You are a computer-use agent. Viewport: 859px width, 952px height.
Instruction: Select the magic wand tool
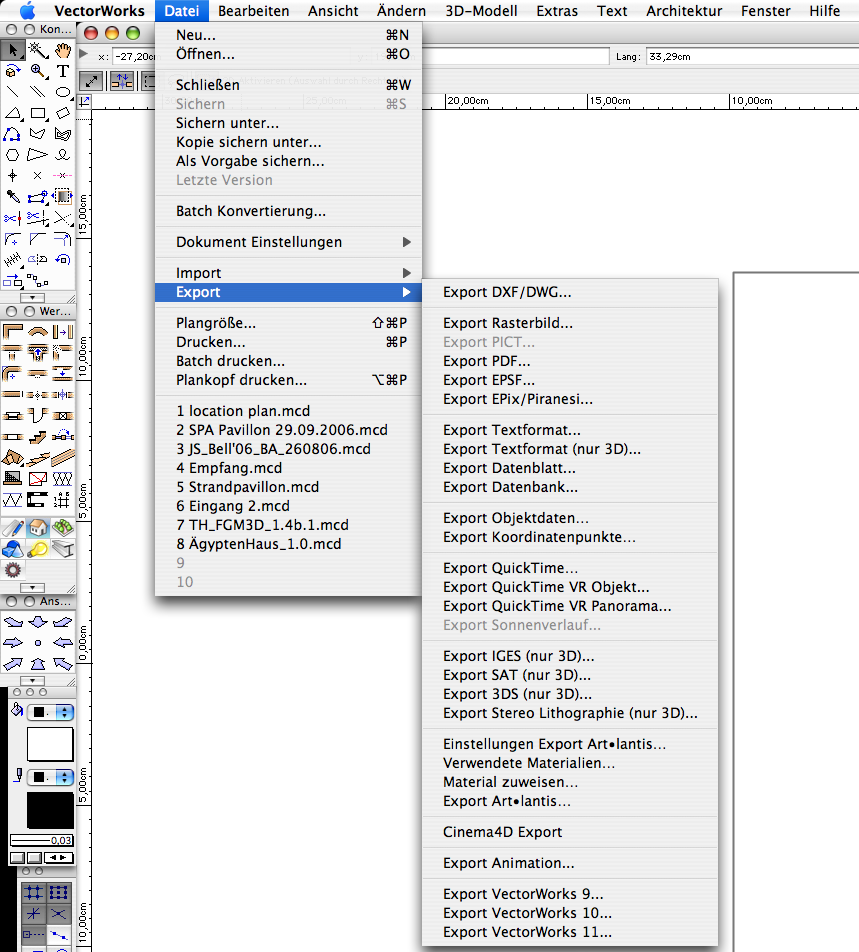[38, 50]
